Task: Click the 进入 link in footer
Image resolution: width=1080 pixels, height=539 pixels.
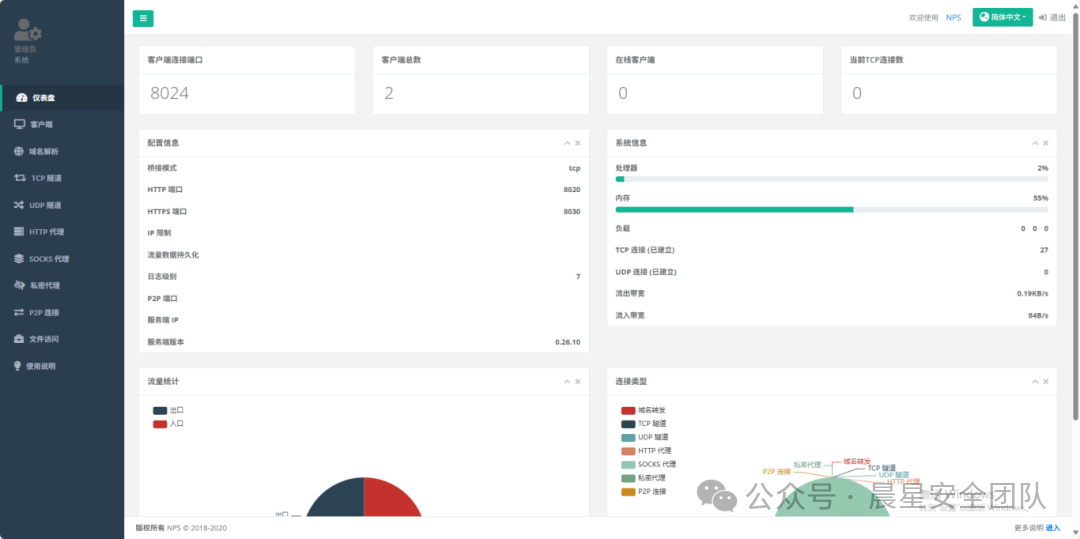Action: [x=1052, y=527]
